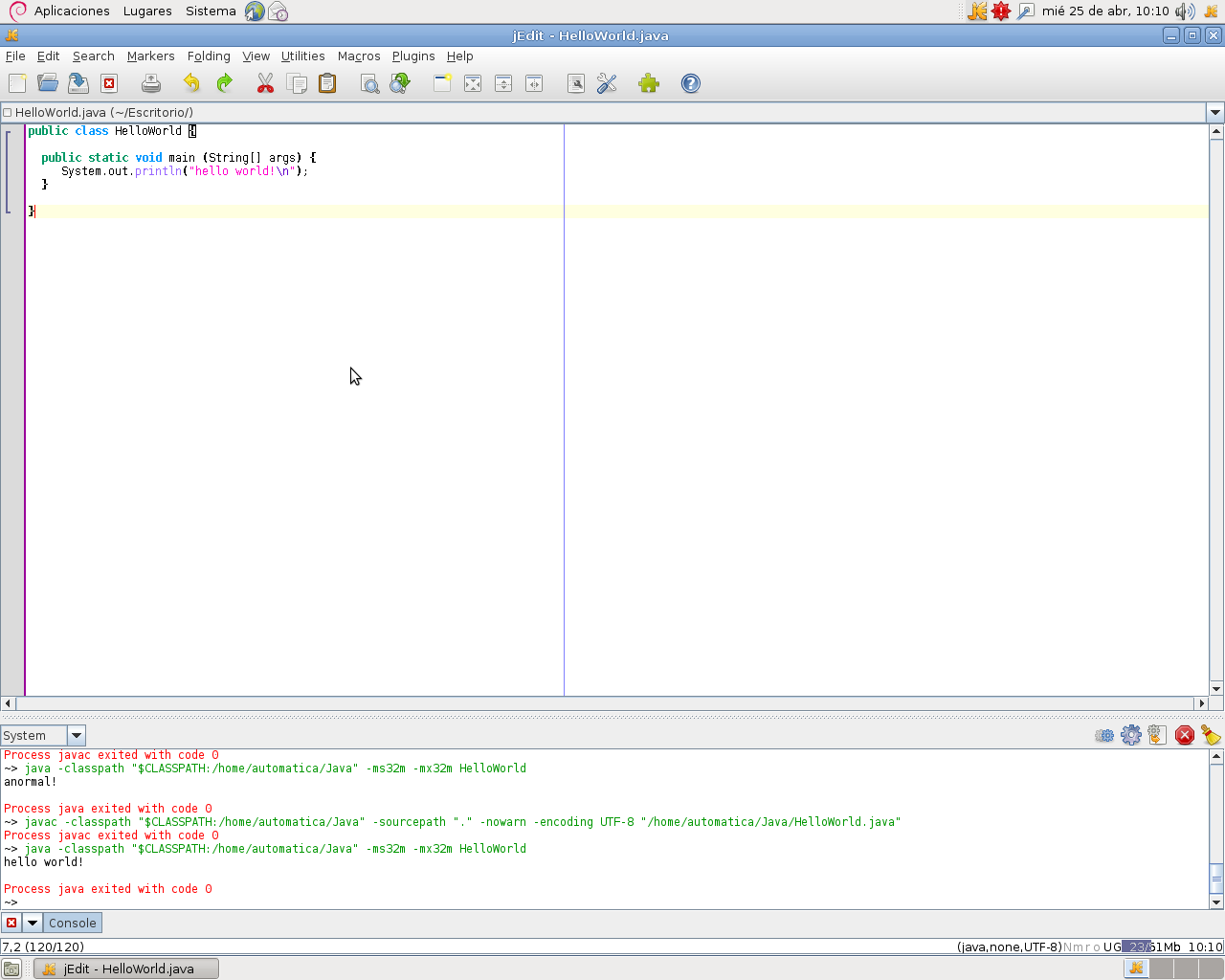Open a file using the folder icon
1225x980 pixels.
click(48, 83)
